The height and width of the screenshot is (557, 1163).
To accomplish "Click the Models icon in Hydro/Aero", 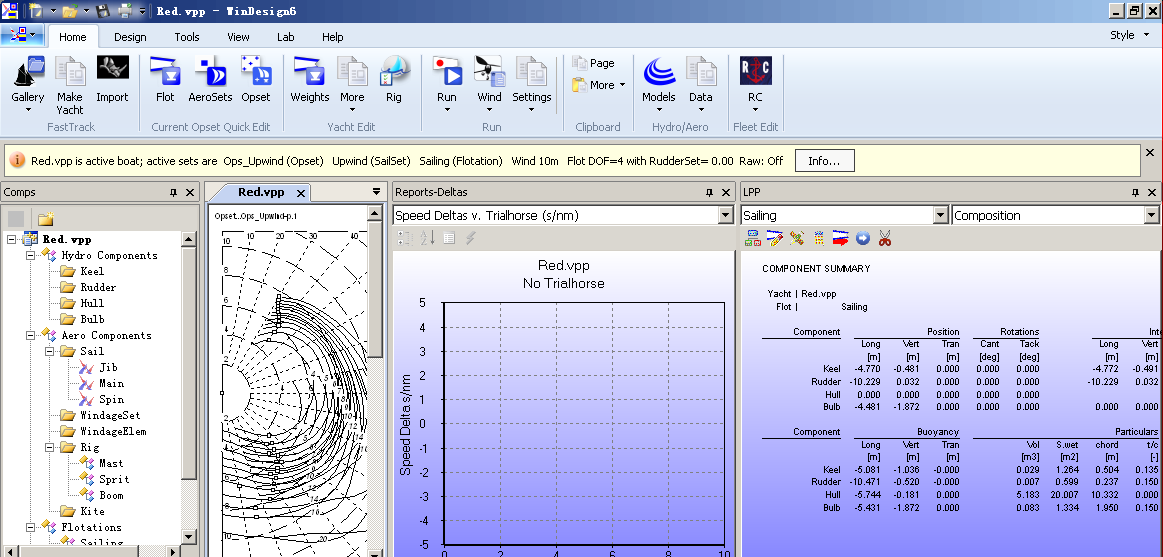I will pos(659,83).
